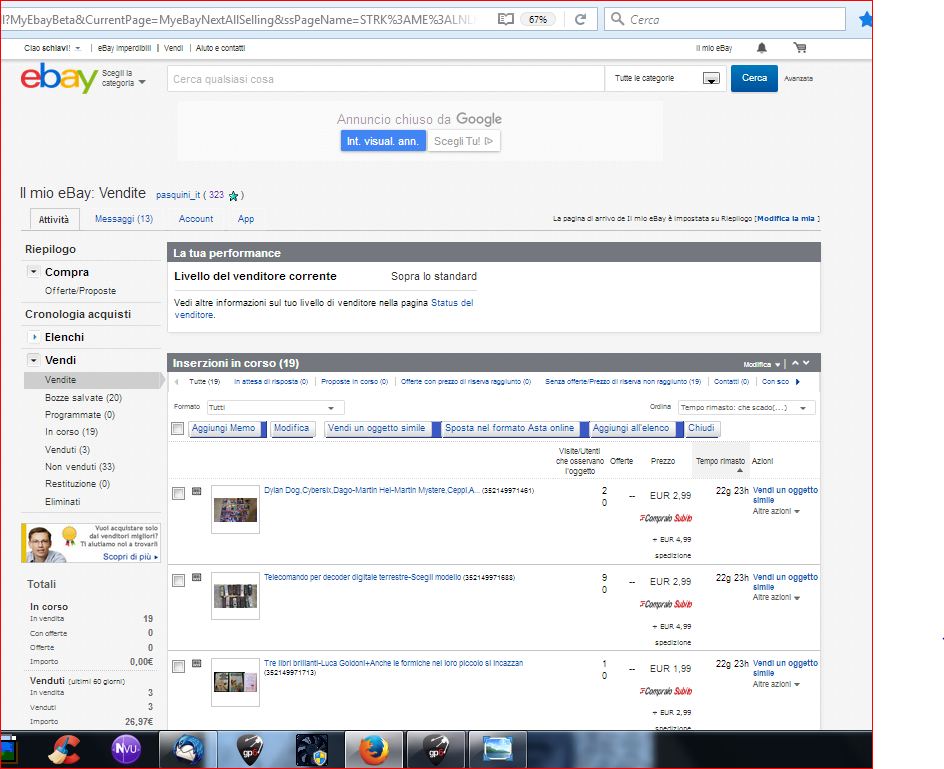The height and width of the screenshot is (769, 944).
Task: Launch Nvu editor from the taskbar
Action: [126, 750]
